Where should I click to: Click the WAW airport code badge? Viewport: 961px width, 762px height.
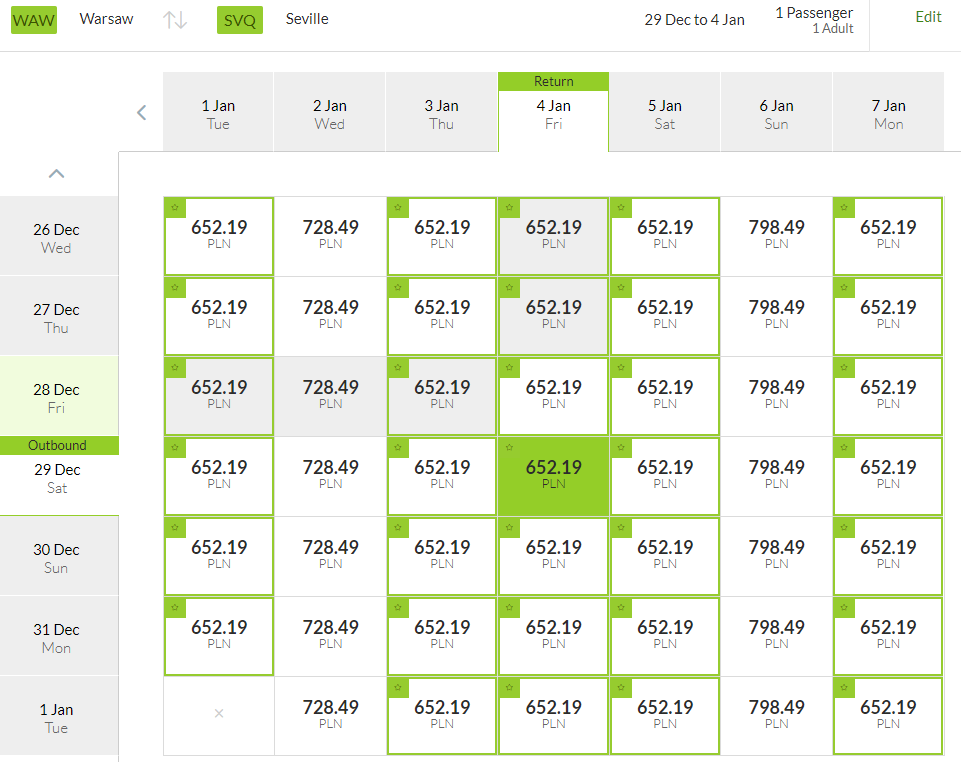34,20
